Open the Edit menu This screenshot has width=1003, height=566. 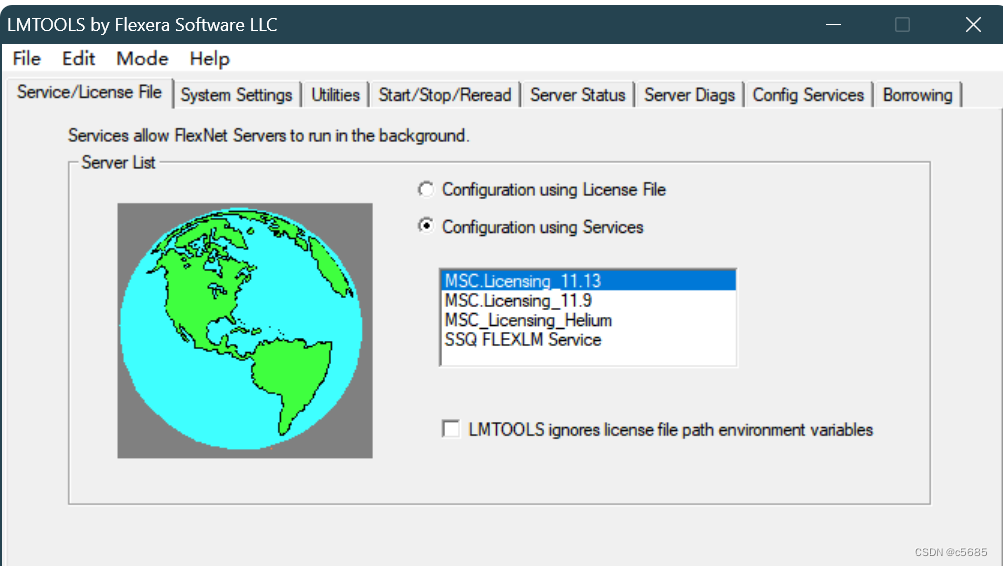pos(79,59)
